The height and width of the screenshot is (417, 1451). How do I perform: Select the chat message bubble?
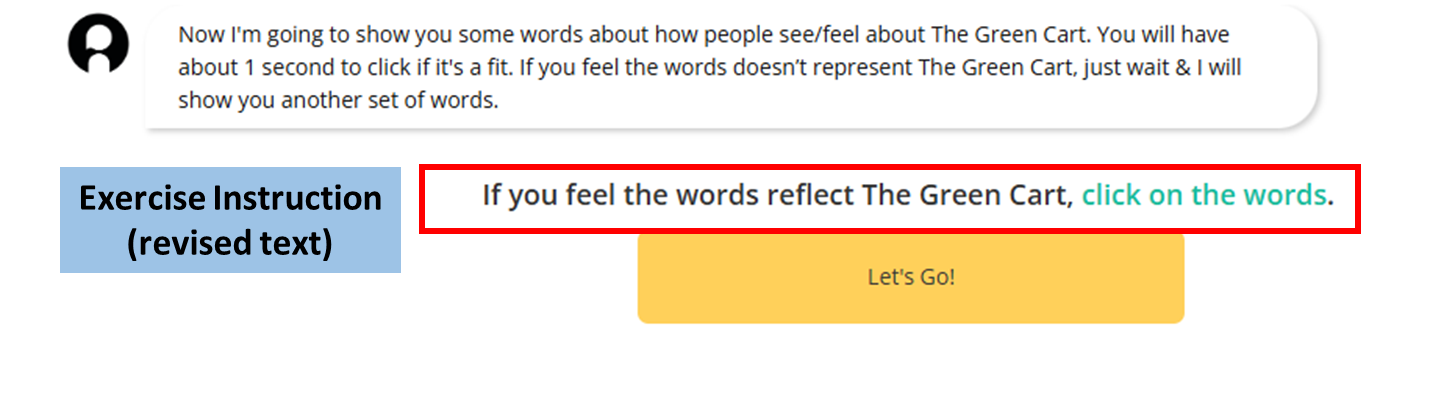coord(730,67)
